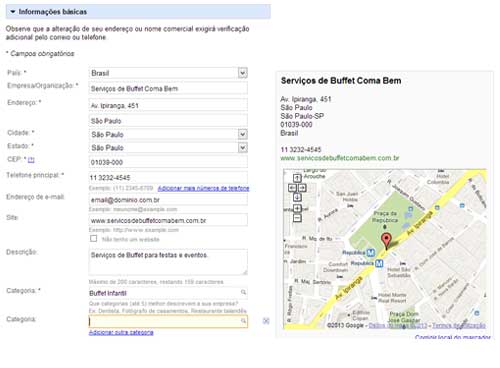
Task: Click search icon in Buffet Infantil category
Action: point(243,292)
